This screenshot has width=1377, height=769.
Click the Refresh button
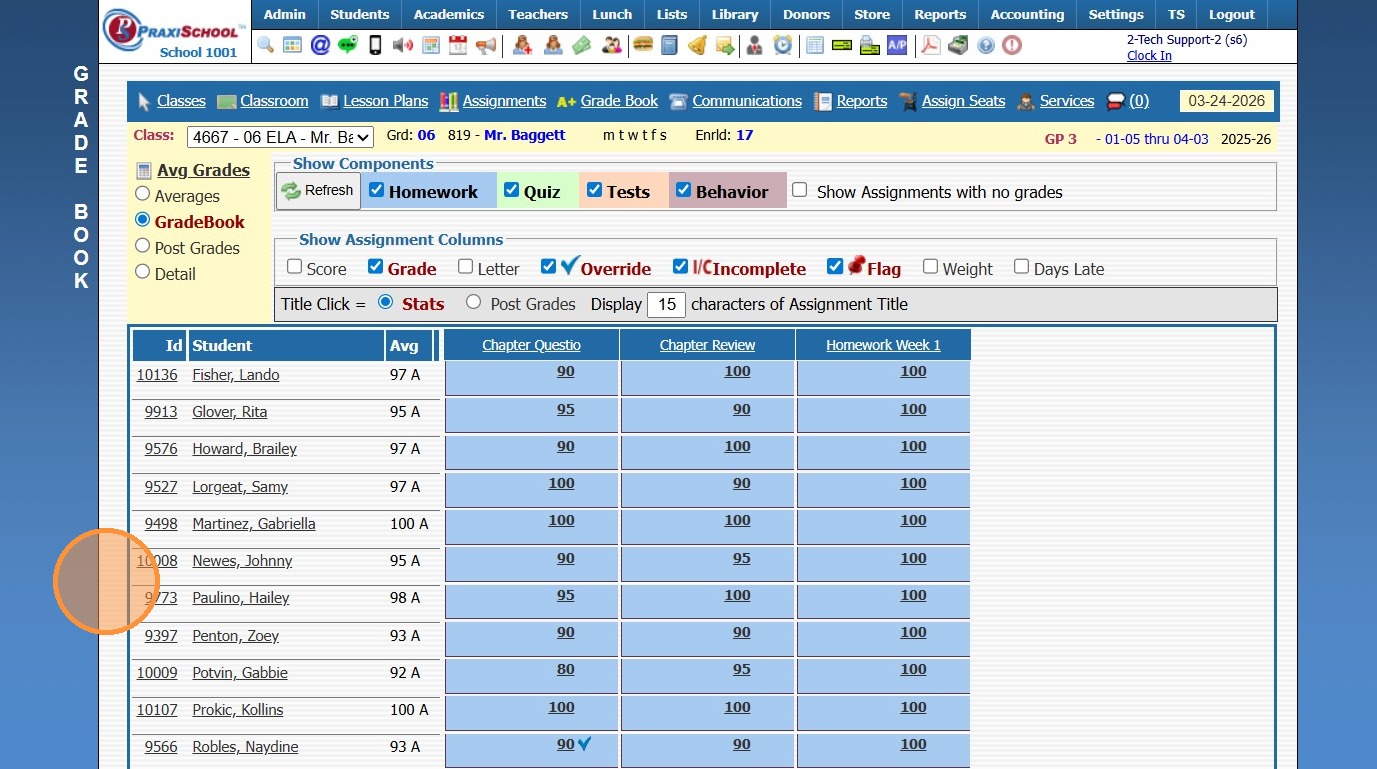tap(319, 191)
